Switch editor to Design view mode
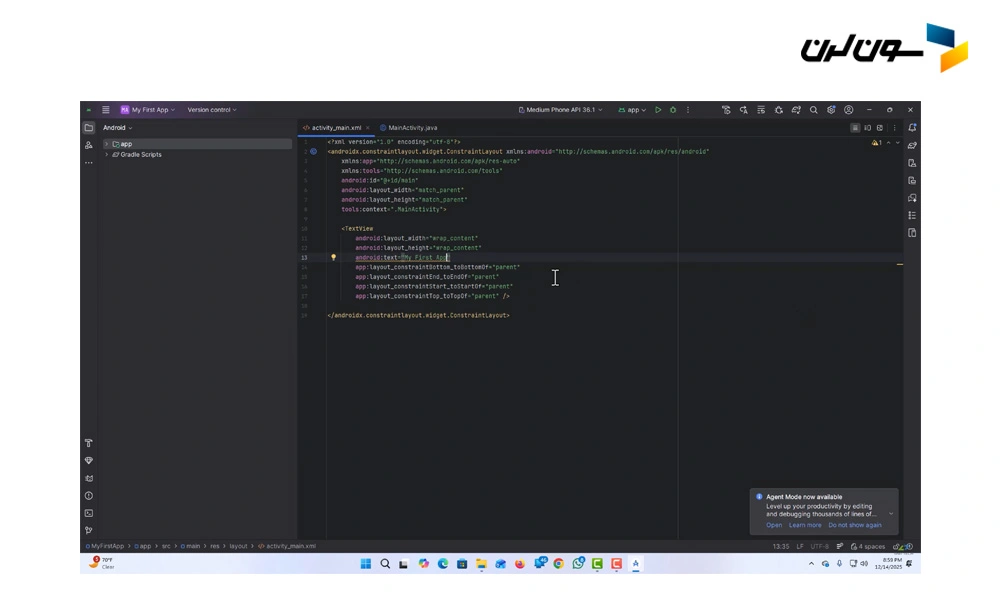The width and height of the screenshot is (1000, 600). point(881,128)
